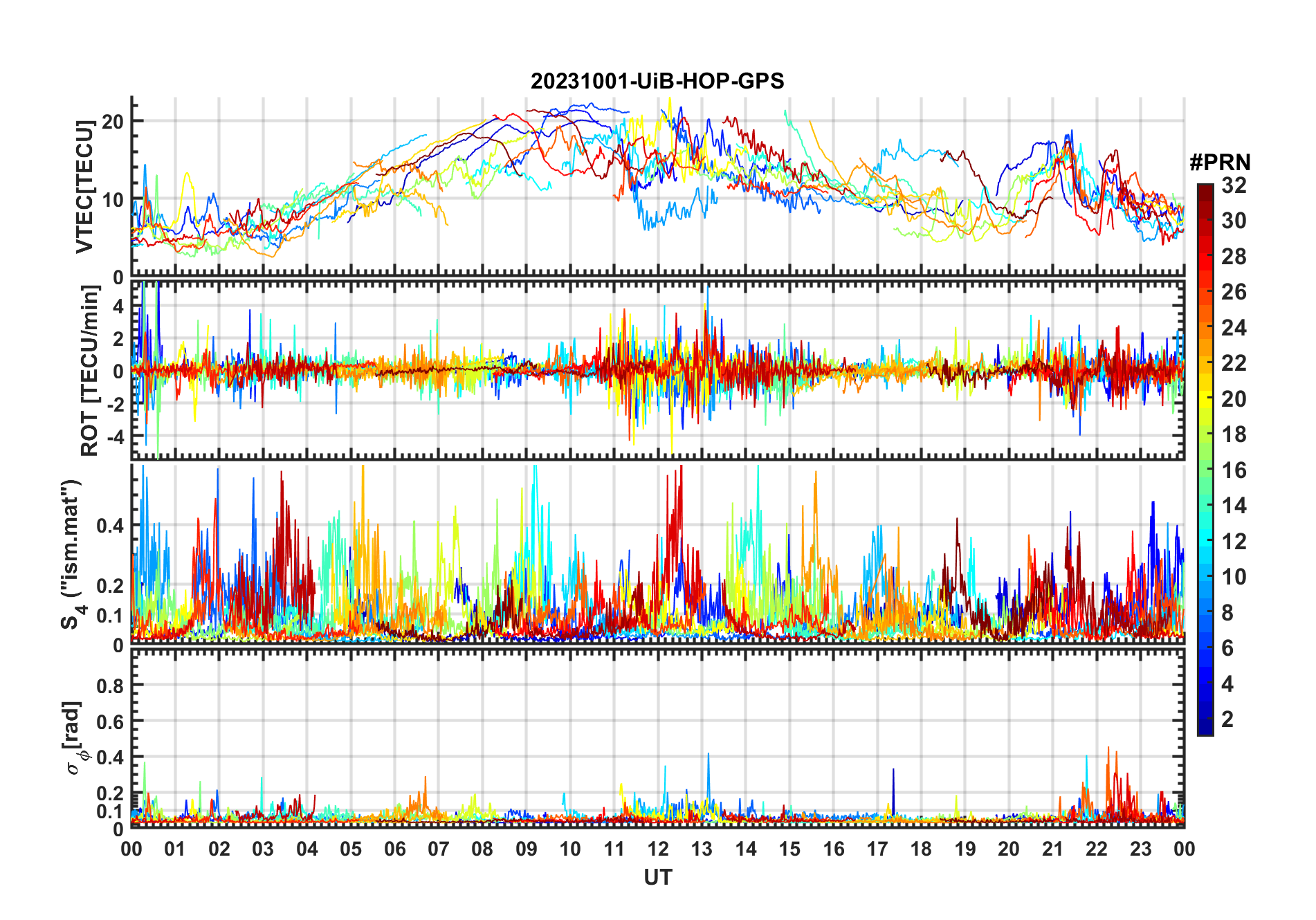Click the rightmost 00 tick on the UT axis

click(x=1184, y=849)
